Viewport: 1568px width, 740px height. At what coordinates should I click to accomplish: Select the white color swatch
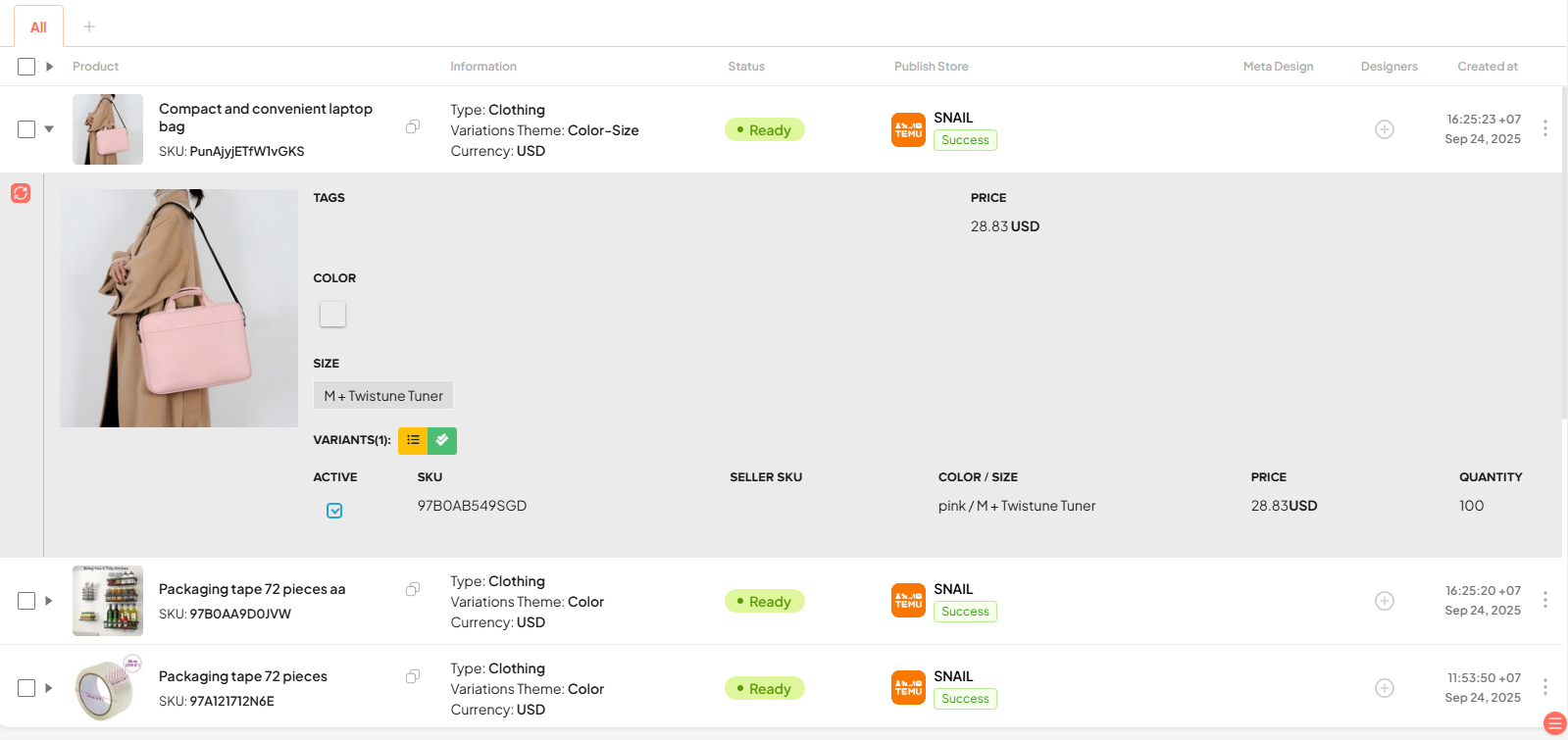[332, 314]
